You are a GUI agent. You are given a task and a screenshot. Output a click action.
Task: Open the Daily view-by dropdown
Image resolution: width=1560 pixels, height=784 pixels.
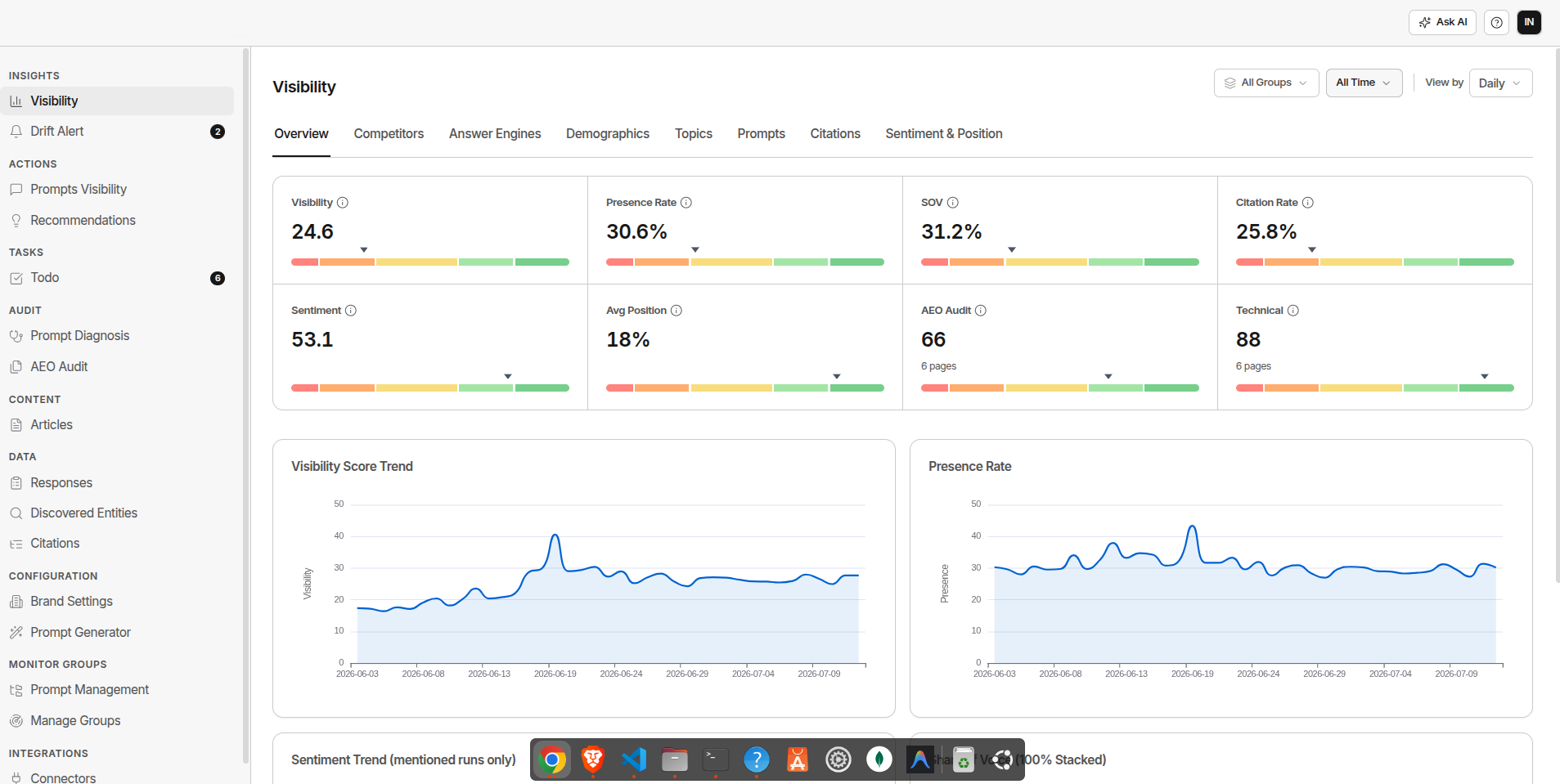[1500, 83]
